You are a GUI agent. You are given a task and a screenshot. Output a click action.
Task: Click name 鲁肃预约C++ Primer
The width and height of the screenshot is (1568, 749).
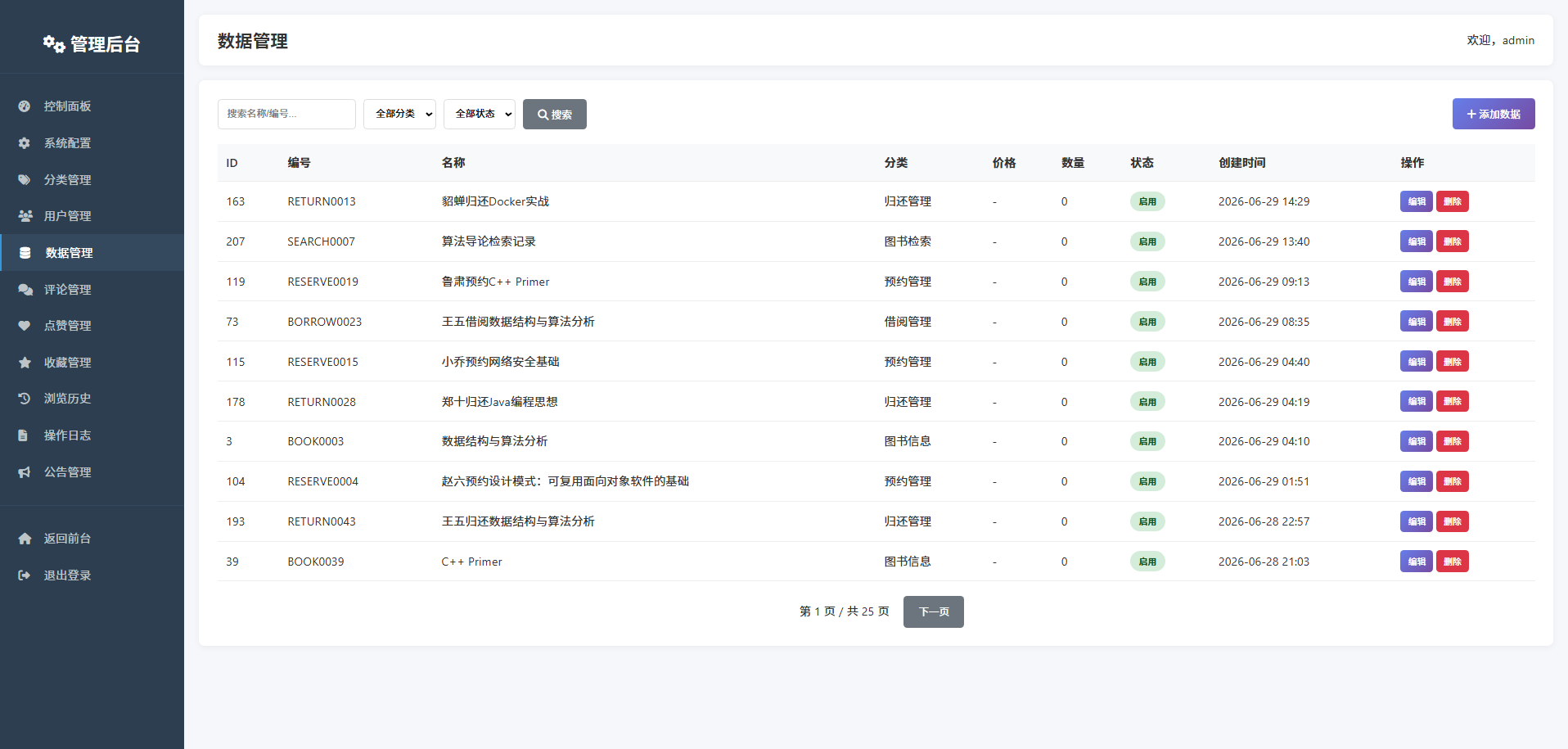coord(495,282)
